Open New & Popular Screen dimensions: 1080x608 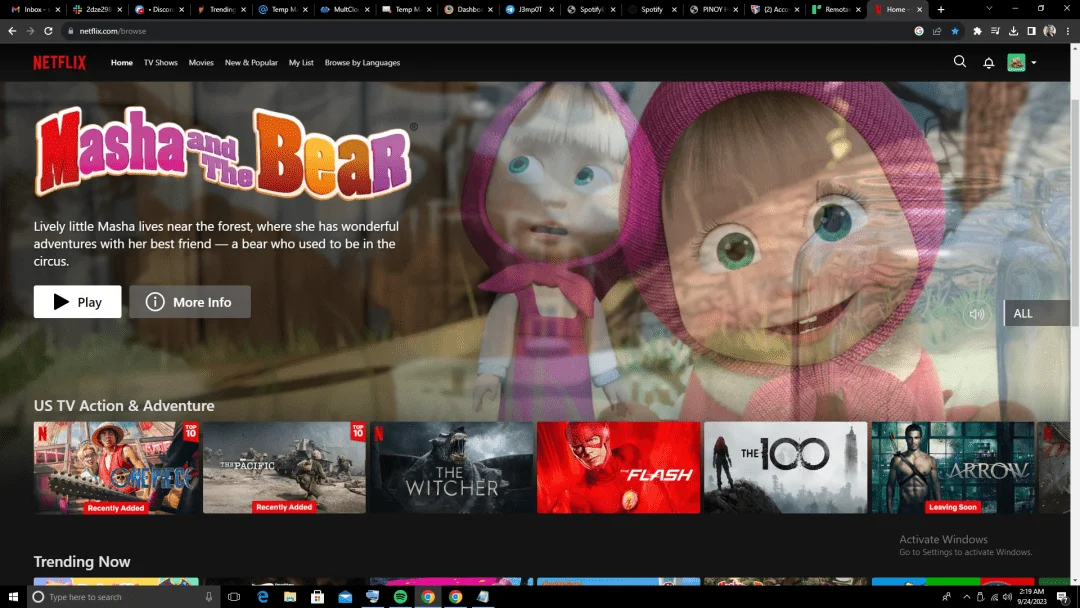point(251,63)
